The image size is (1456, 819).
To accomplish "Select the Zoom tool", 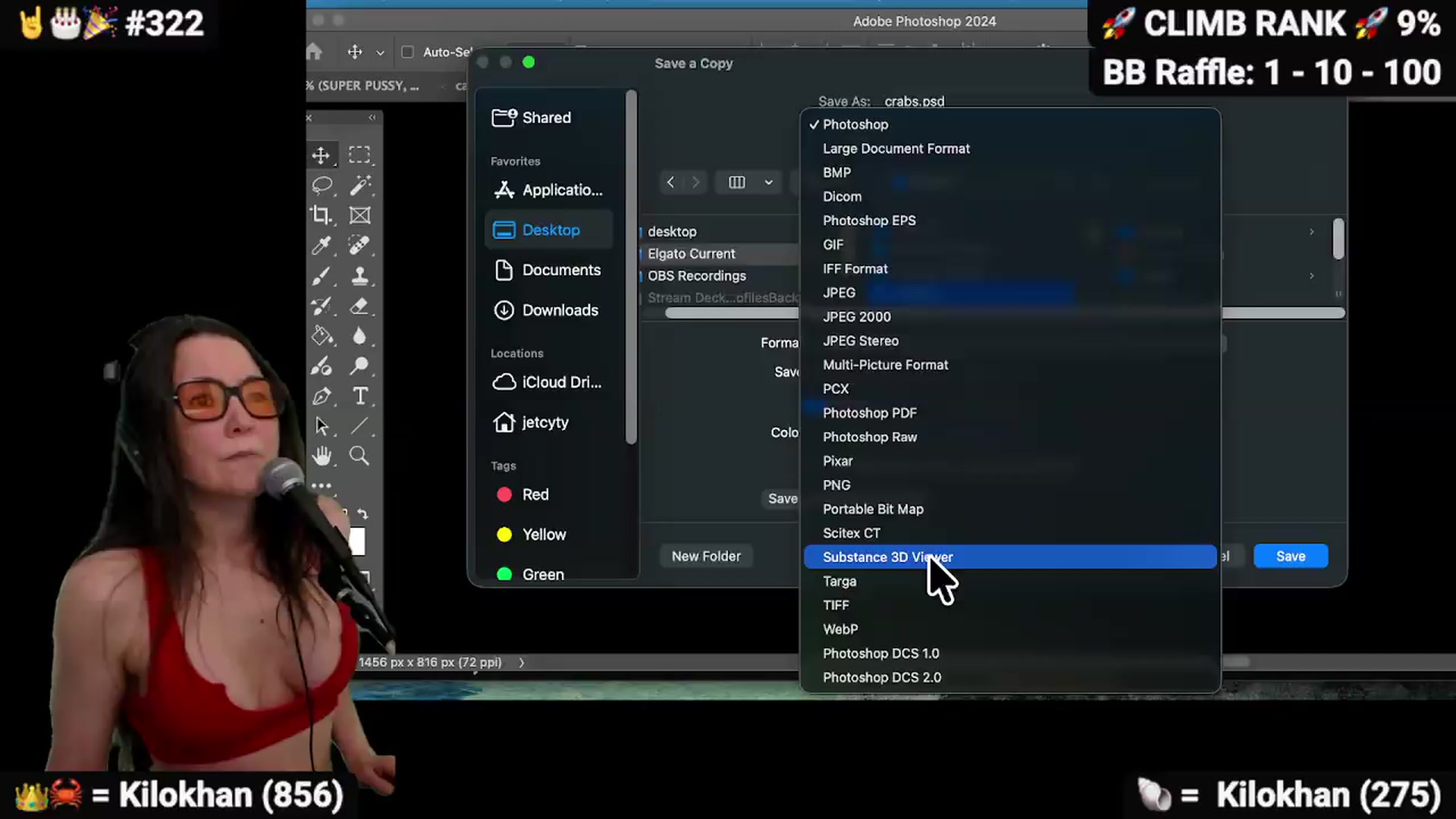I will click(359, 456).
